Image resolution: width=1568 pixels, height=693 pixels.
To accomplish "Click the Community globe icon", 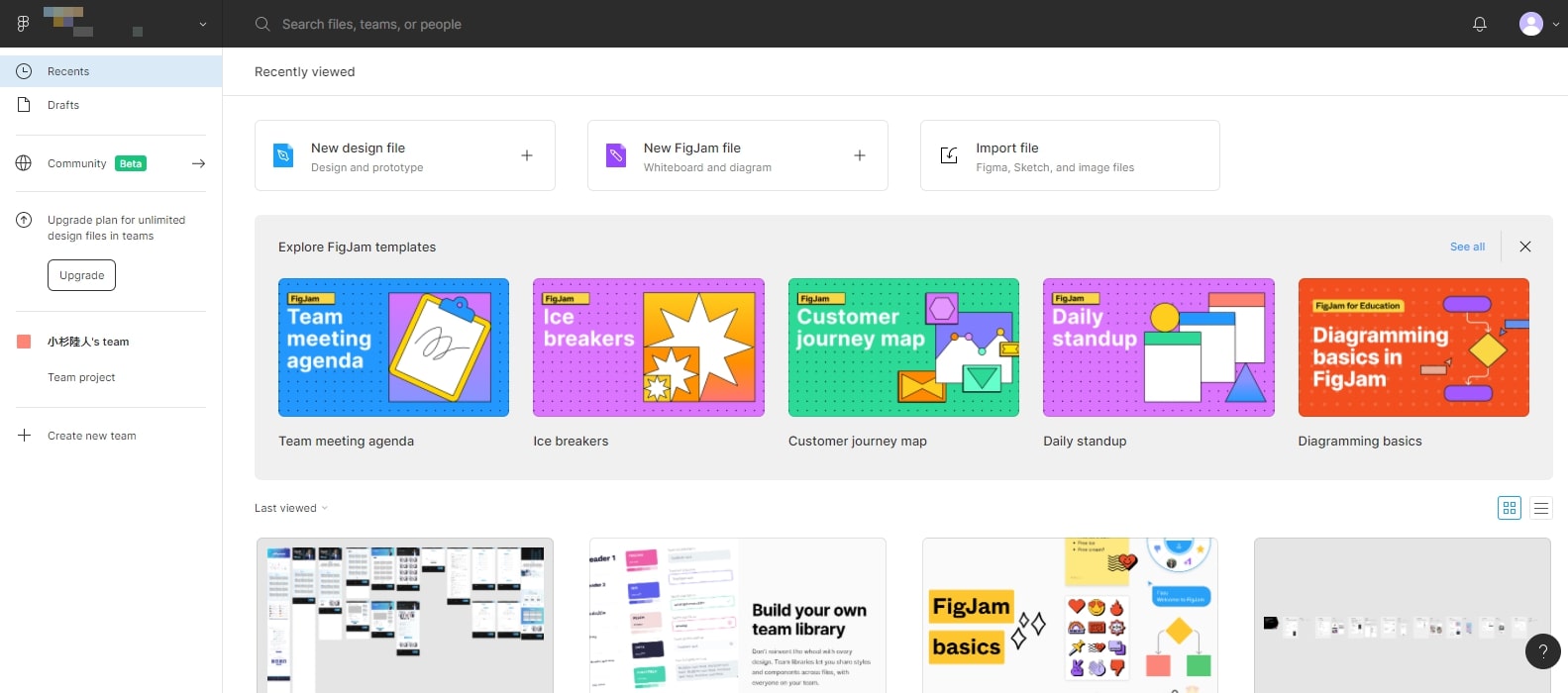I will [24, 163].
